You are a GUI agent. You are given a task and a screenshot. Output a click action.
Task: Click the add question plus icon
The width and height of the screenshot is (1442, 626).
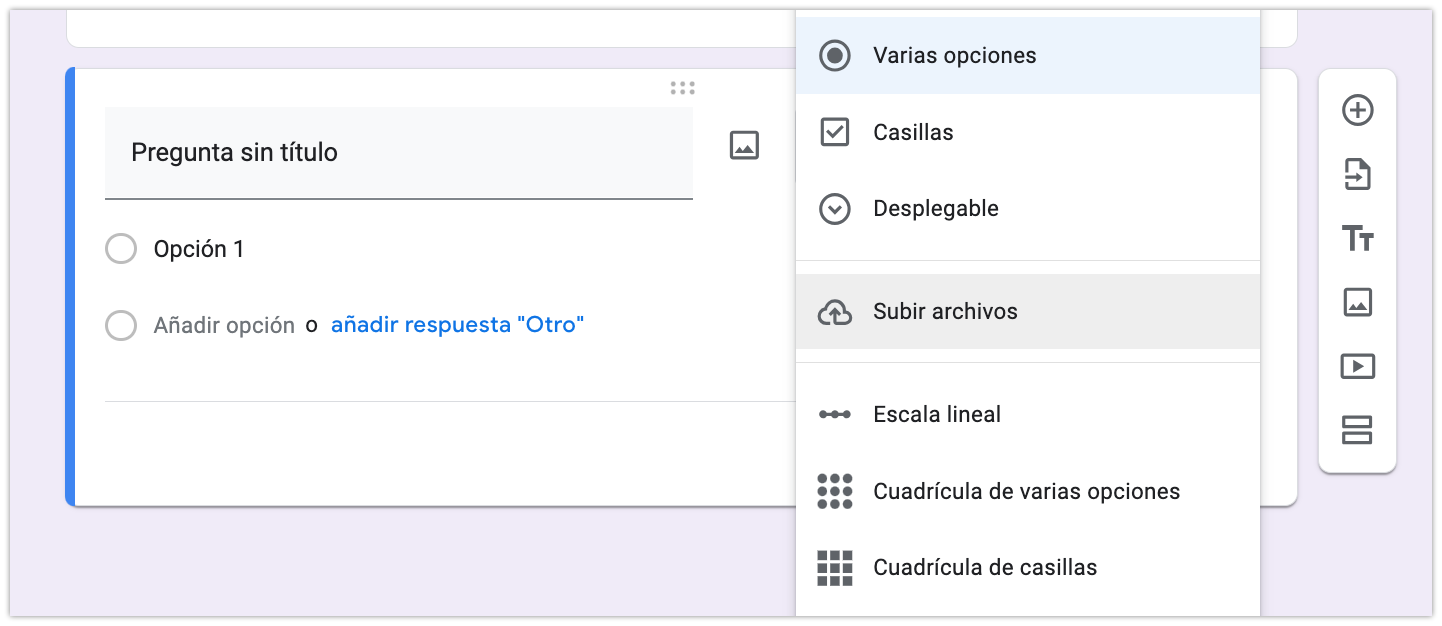coord(1357,110)
